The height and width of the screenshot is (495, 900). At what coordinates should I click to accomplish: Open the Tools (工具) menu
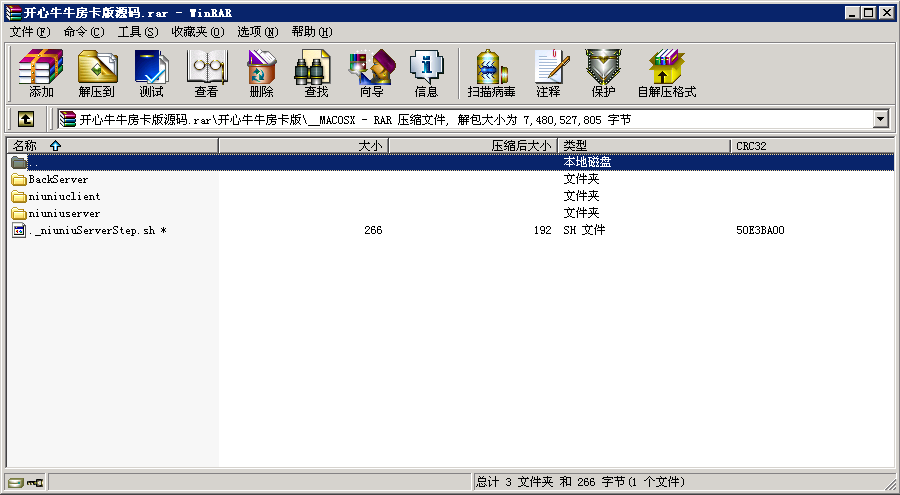[x=137, y=32]
